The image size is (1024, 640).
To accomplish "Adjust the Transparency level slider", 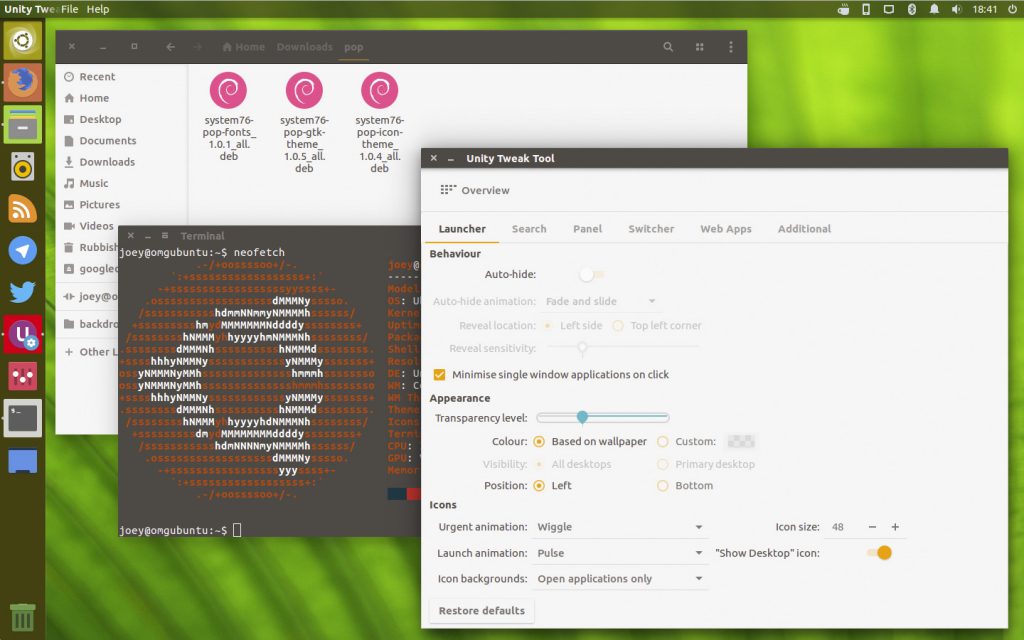I will 603,417.
